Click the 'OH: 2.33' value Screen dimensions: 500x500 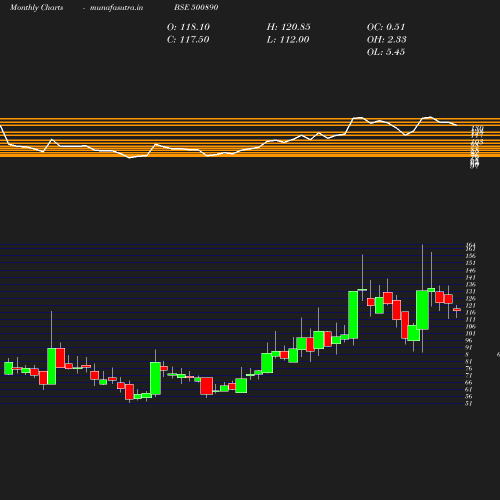pyautogui.click(x=386, y=40)
